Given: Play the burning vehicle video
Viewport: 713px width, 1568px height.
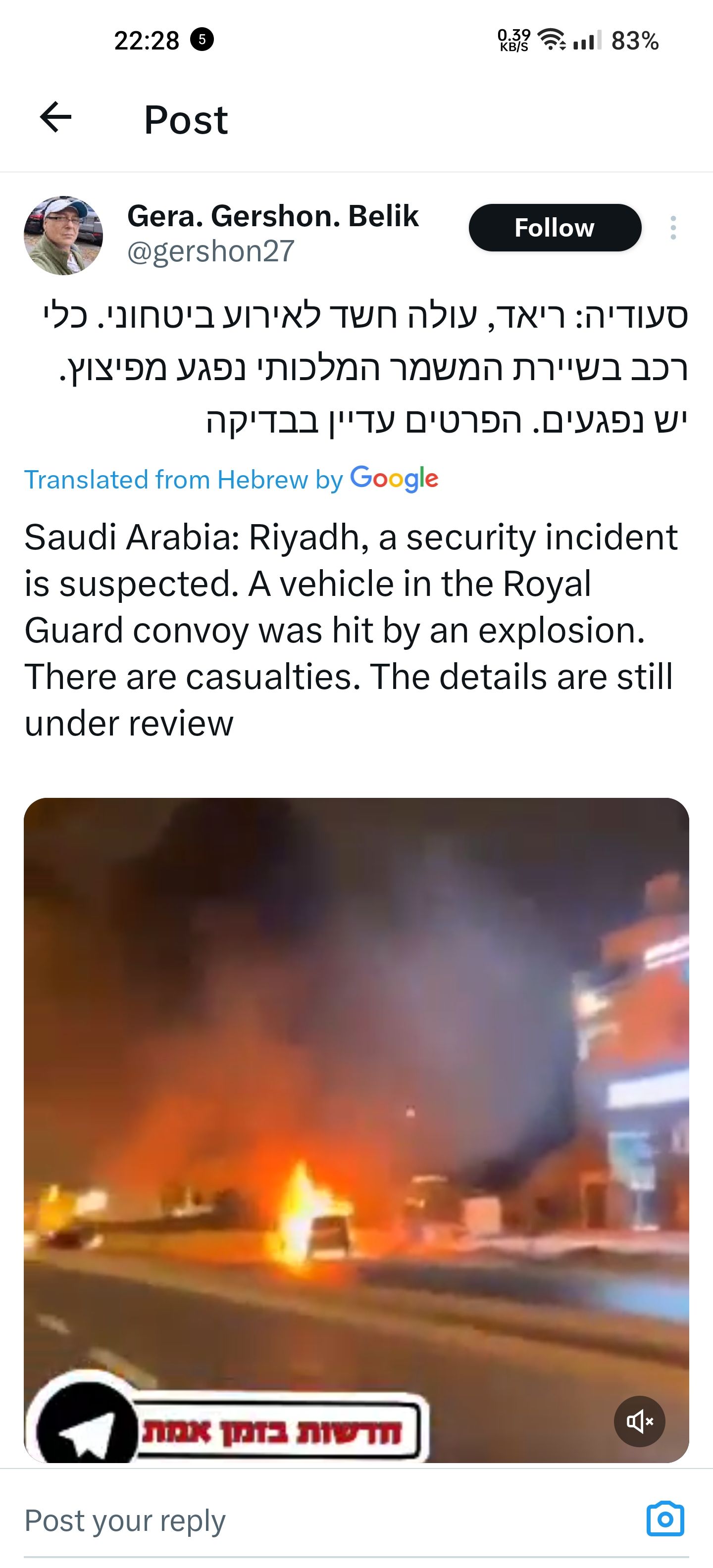Looking at the screenshot, I should click(356, 1130).
